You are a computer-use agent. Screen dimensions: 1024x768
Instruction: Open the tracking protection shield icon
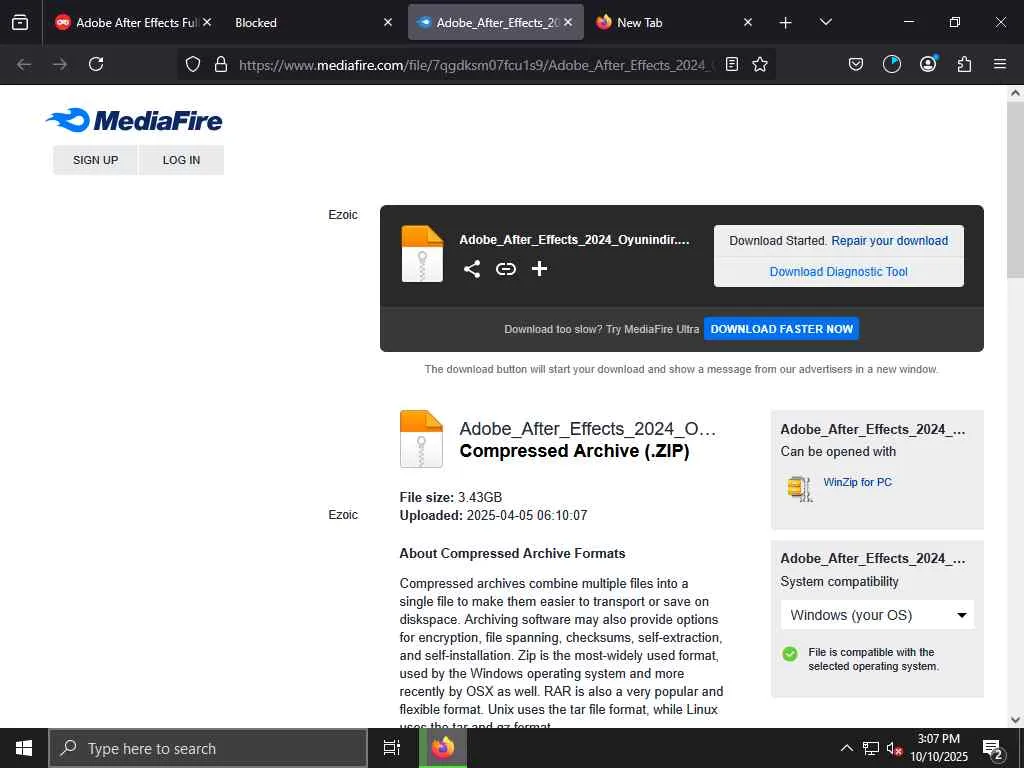tap(193, 64)
